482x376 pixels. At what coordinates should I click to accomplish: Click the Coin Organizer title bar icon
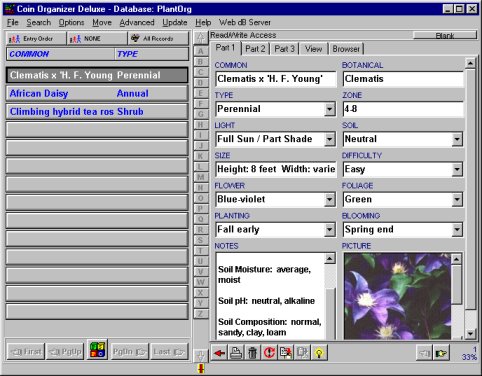click(x=10, y=9)
